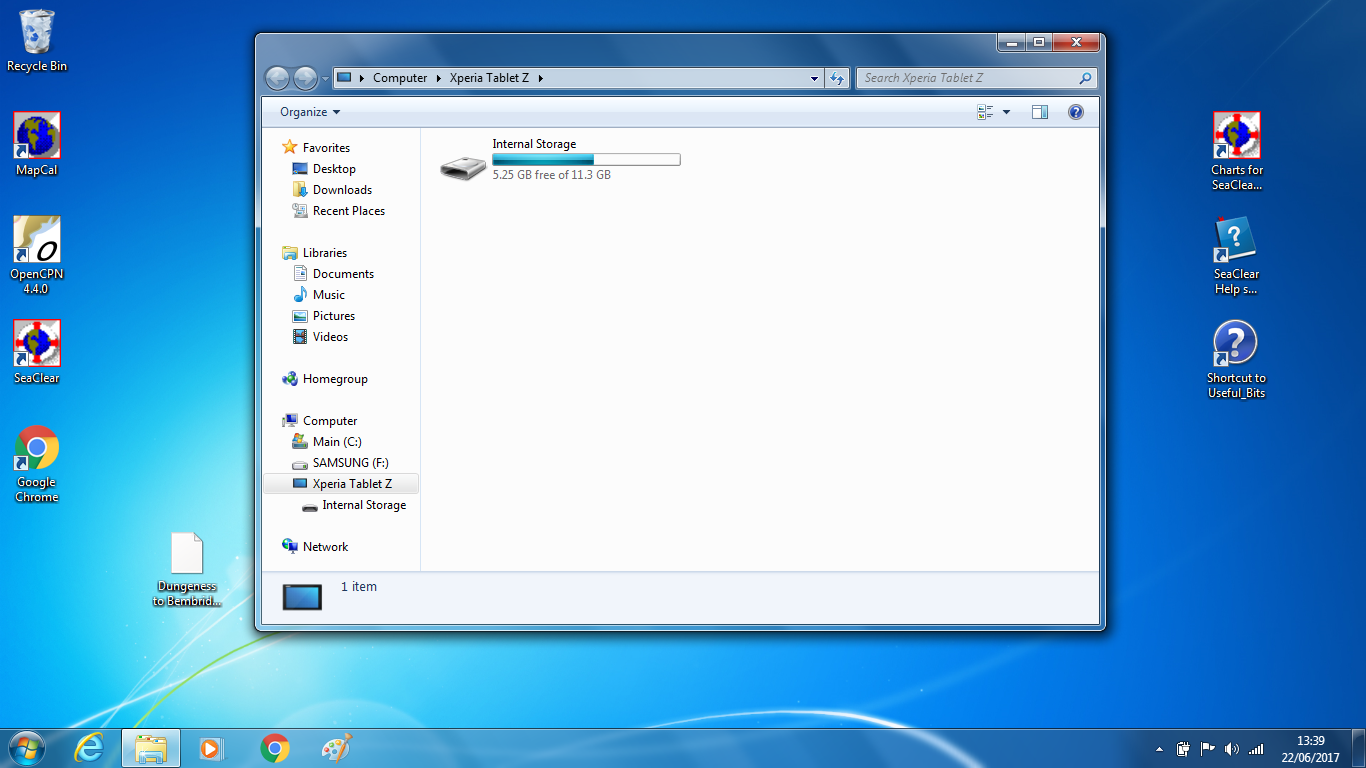Click the Internal Storage capacity bar
This screenshot has width=1366, height=768.
(586, 160)
